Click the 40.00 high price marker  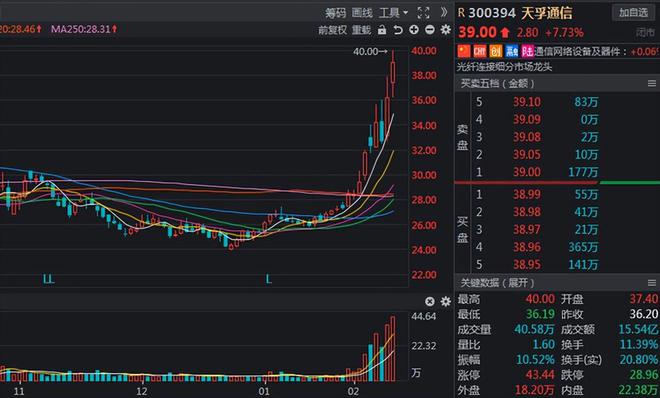tap(370, 52)
